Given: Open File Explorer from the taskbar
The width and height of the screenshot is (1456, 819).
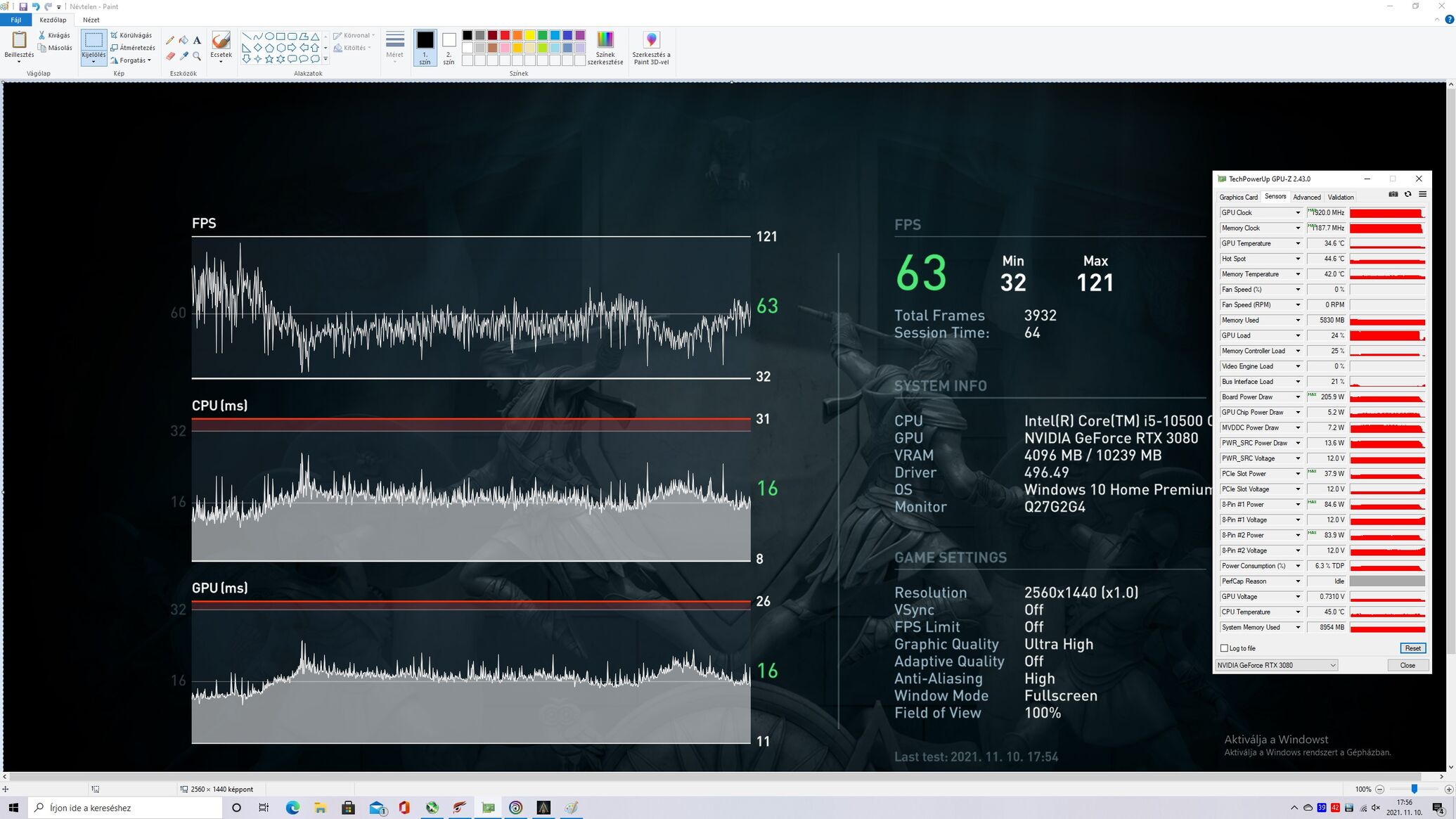Looking at the screenshot, I should (x=321, y=808).
